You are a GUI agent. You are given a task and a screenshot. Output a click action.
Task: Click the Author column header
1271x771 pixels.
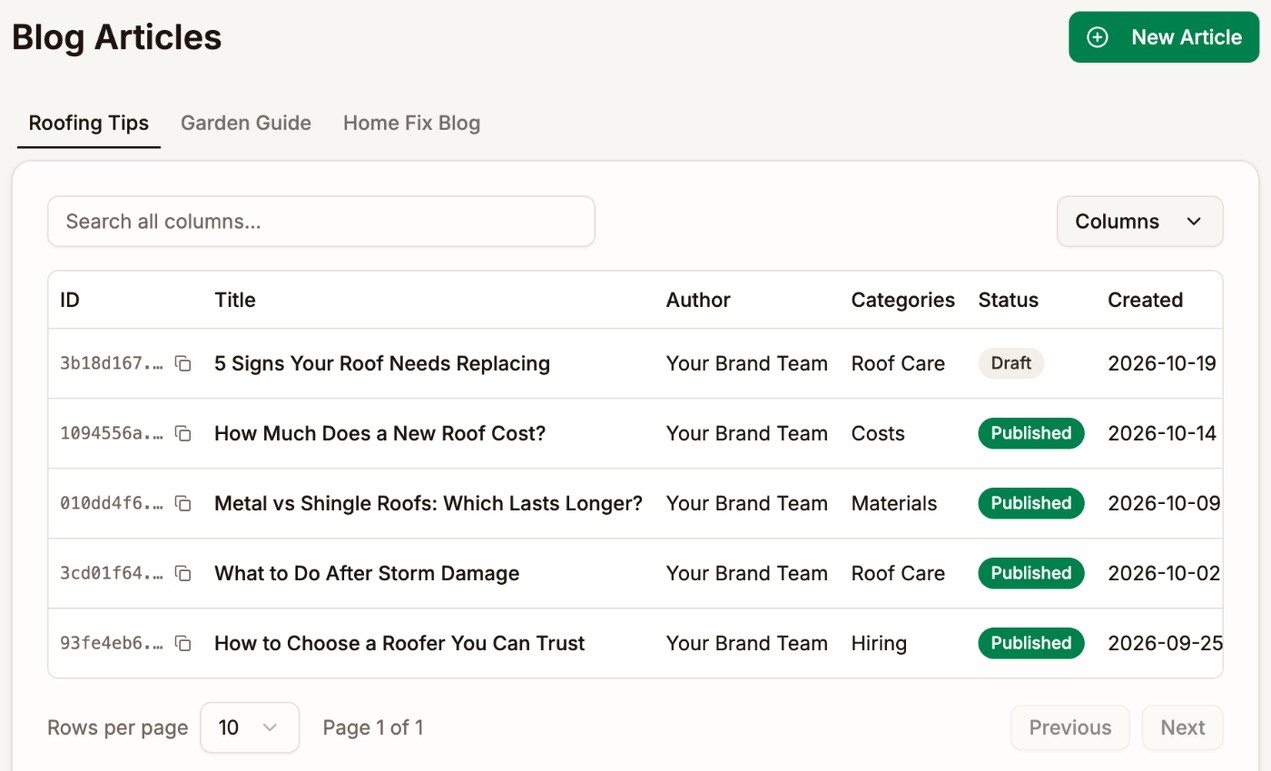click(x=698, y=300)
